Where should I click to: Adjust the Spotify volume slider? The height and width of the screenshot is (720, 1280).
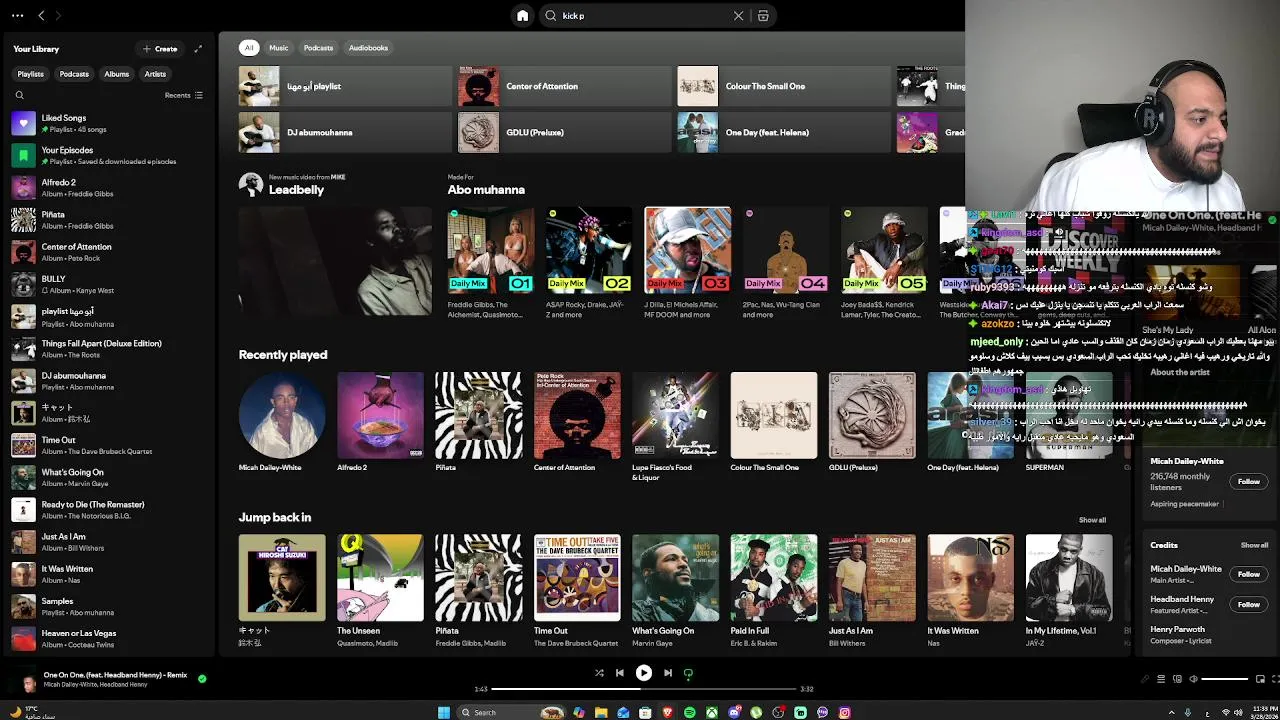[1225, 679]
